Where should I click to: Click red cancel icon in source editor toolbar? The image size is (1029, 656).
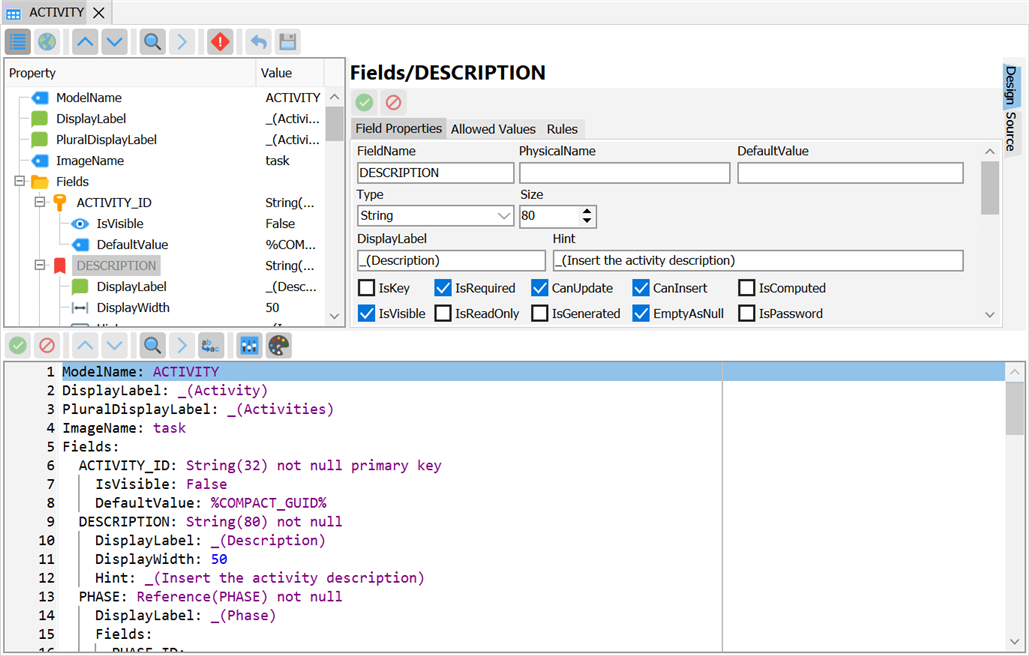[47, 345]
